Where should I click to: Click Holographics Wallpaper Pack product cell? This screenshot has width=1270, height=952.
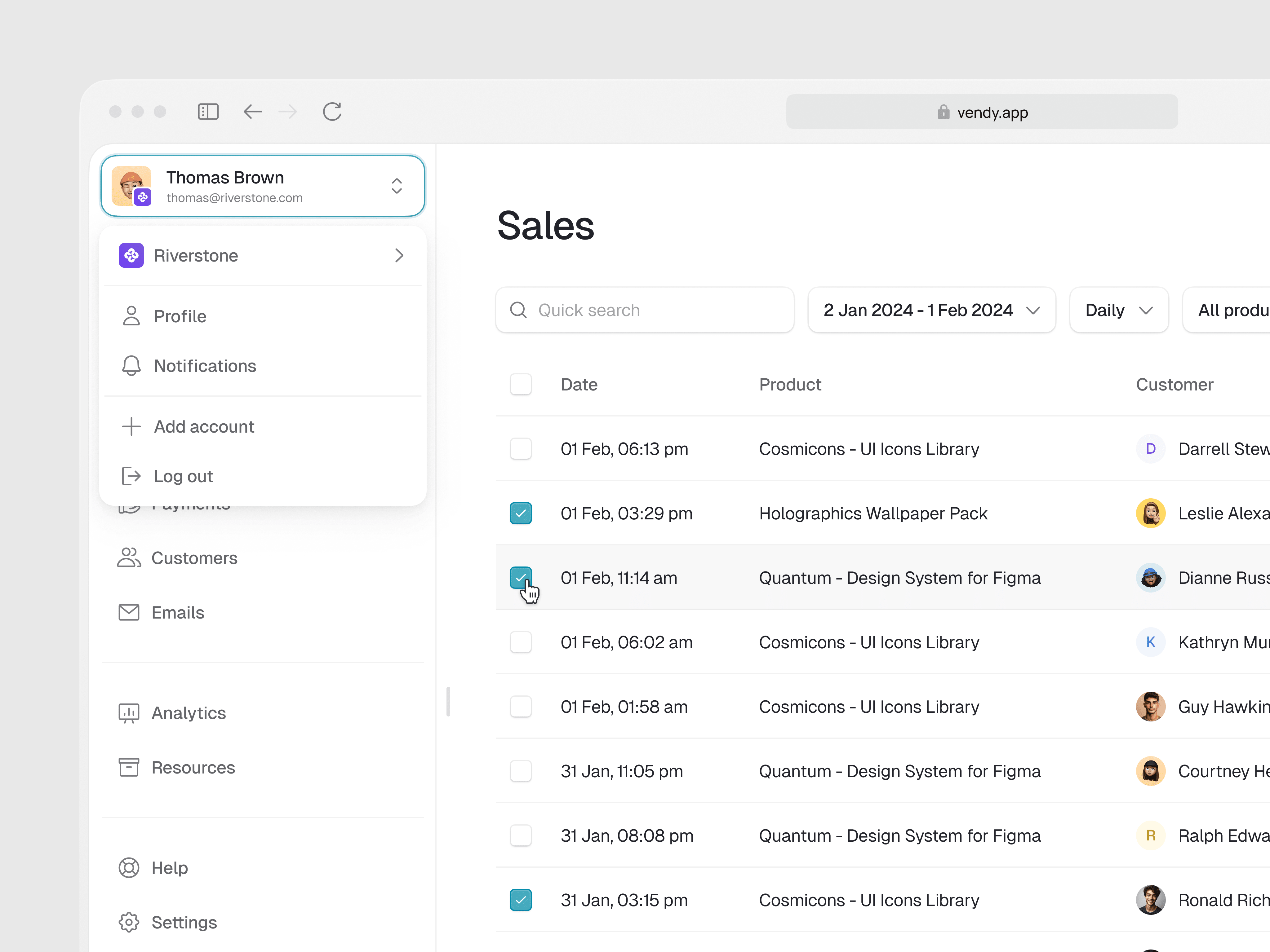(873, 513)
